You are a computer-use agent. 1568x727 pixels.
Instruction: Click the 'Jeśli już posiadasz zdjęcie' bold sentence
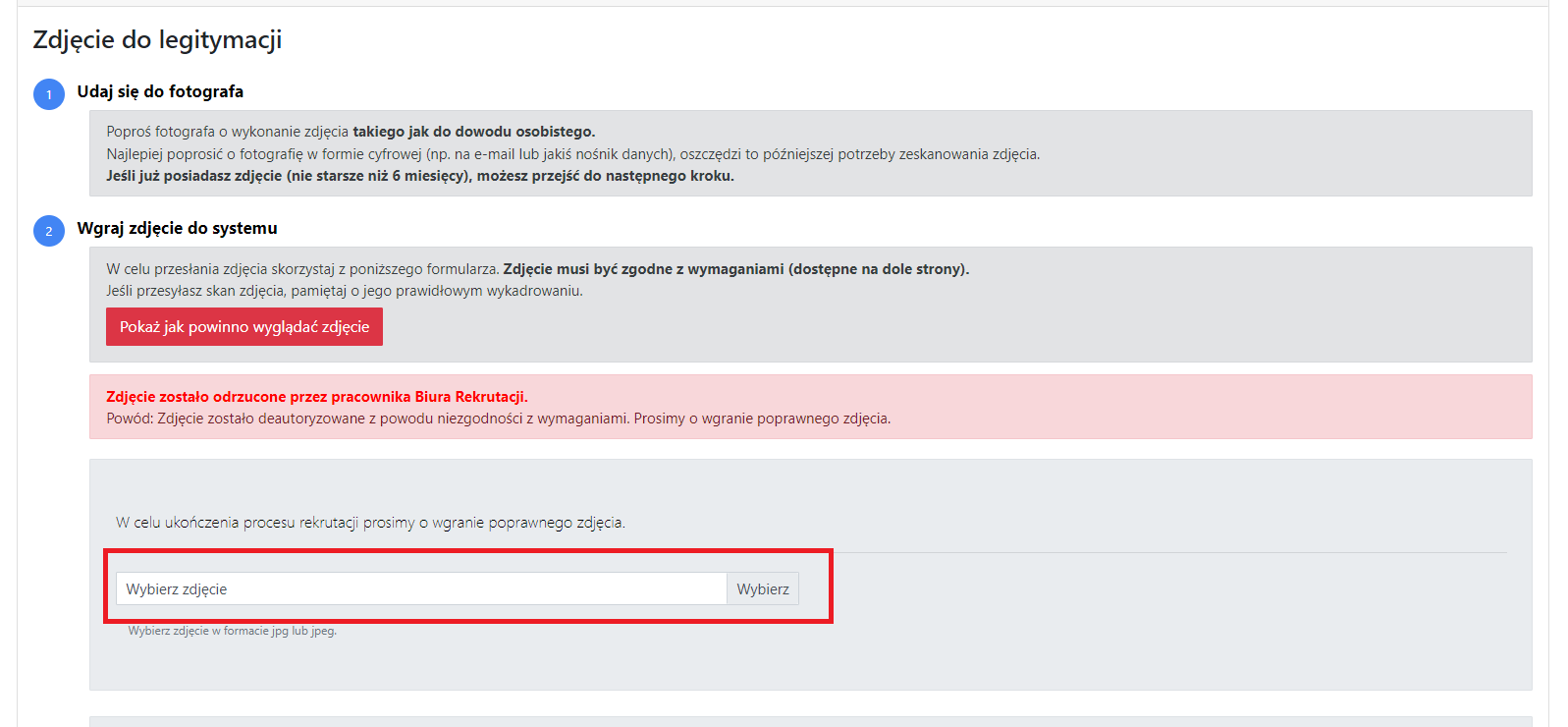420,176
